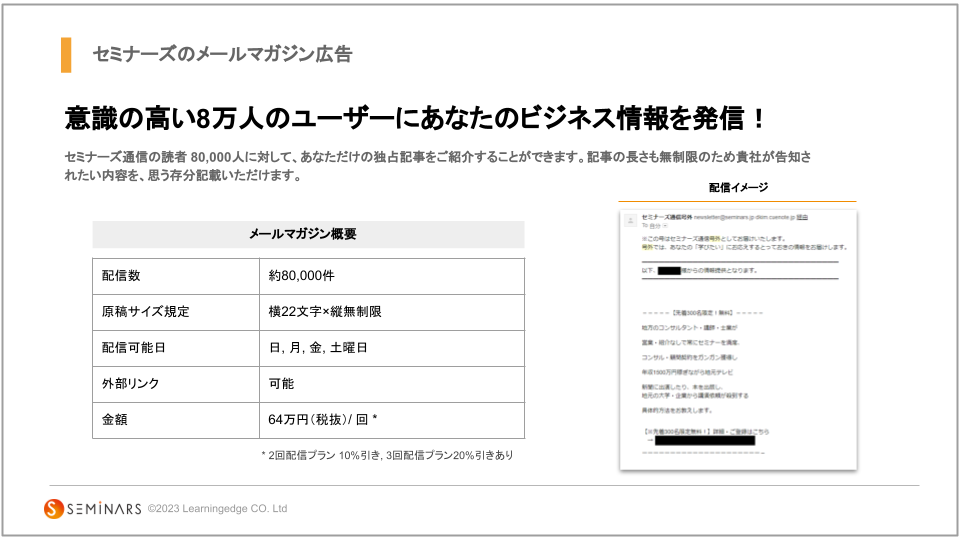The image size is (960, 540).
Task: Open the email preview thumbnail image
Action: [x=738, y=340]
